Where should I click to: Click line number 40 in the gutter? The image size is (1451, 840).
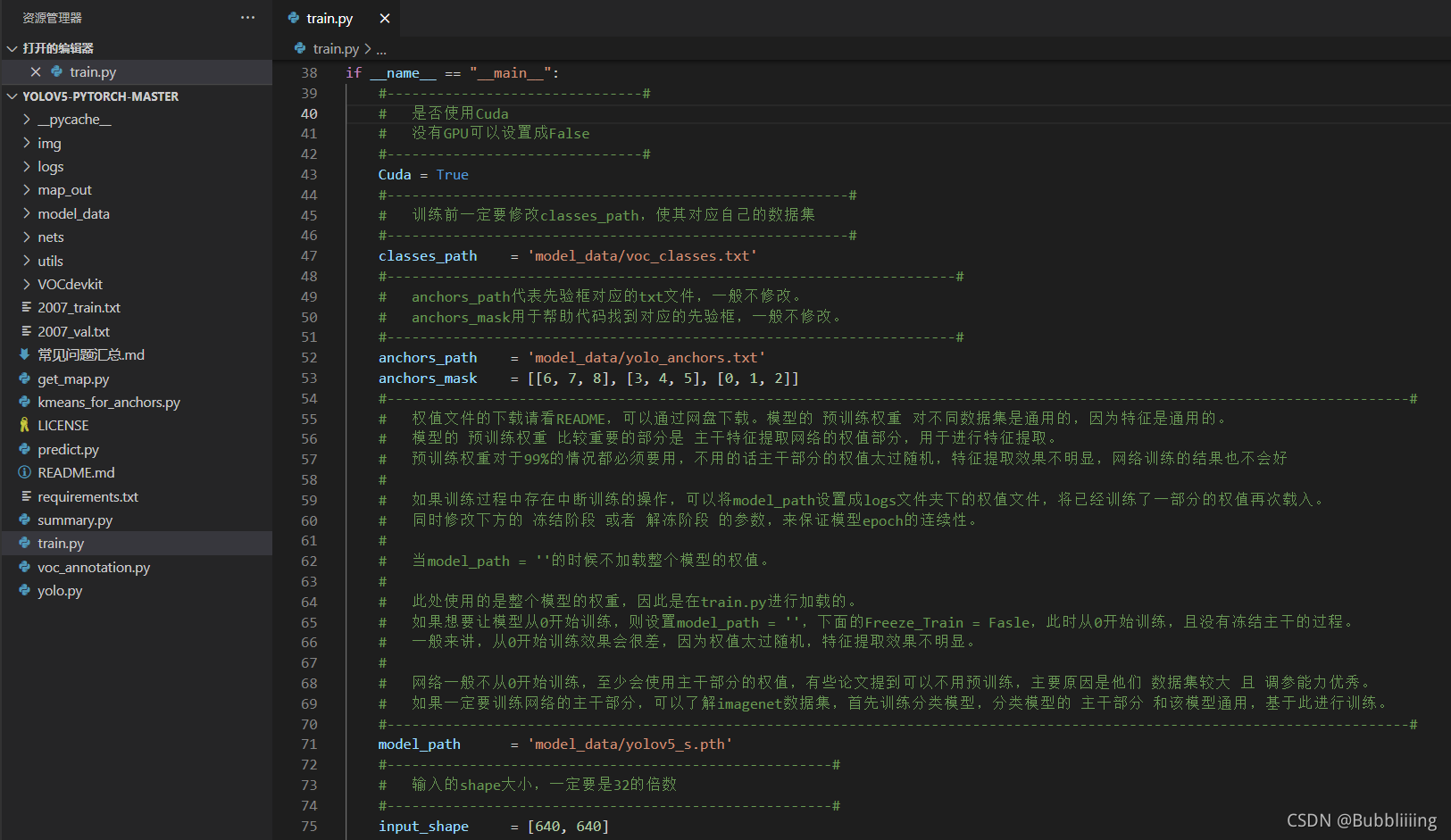click(x=309, y=113)
